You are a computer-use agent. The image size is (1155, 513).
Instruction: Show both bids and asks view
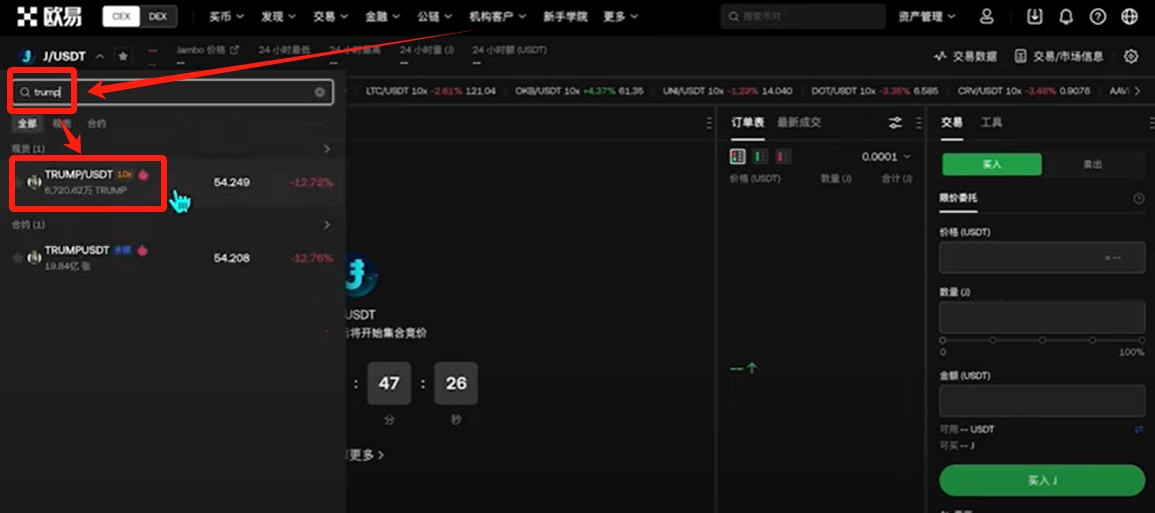737,156
